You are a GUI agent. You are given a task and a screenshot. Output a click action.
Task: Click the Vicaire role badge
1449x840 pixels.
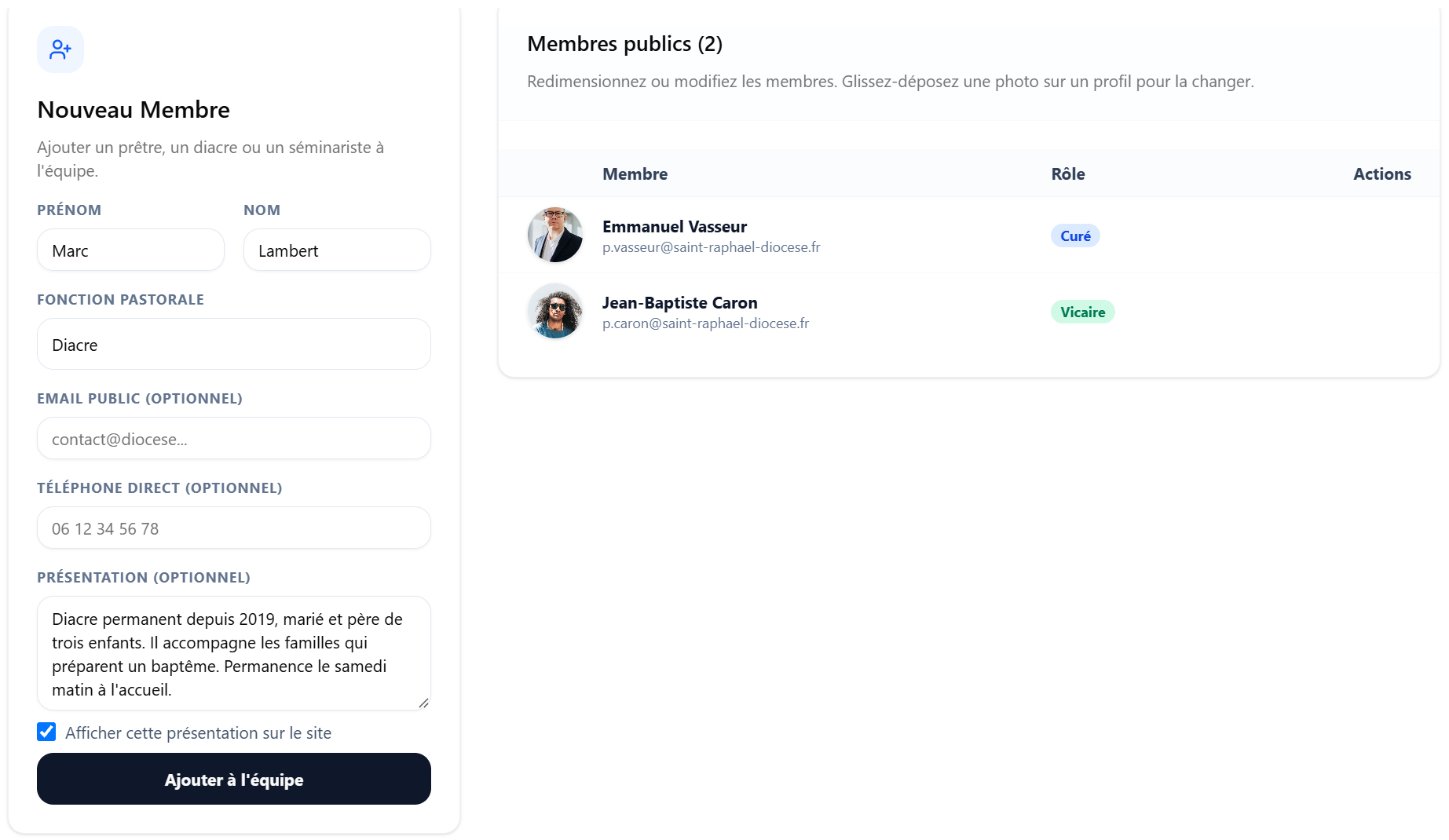1082,312
